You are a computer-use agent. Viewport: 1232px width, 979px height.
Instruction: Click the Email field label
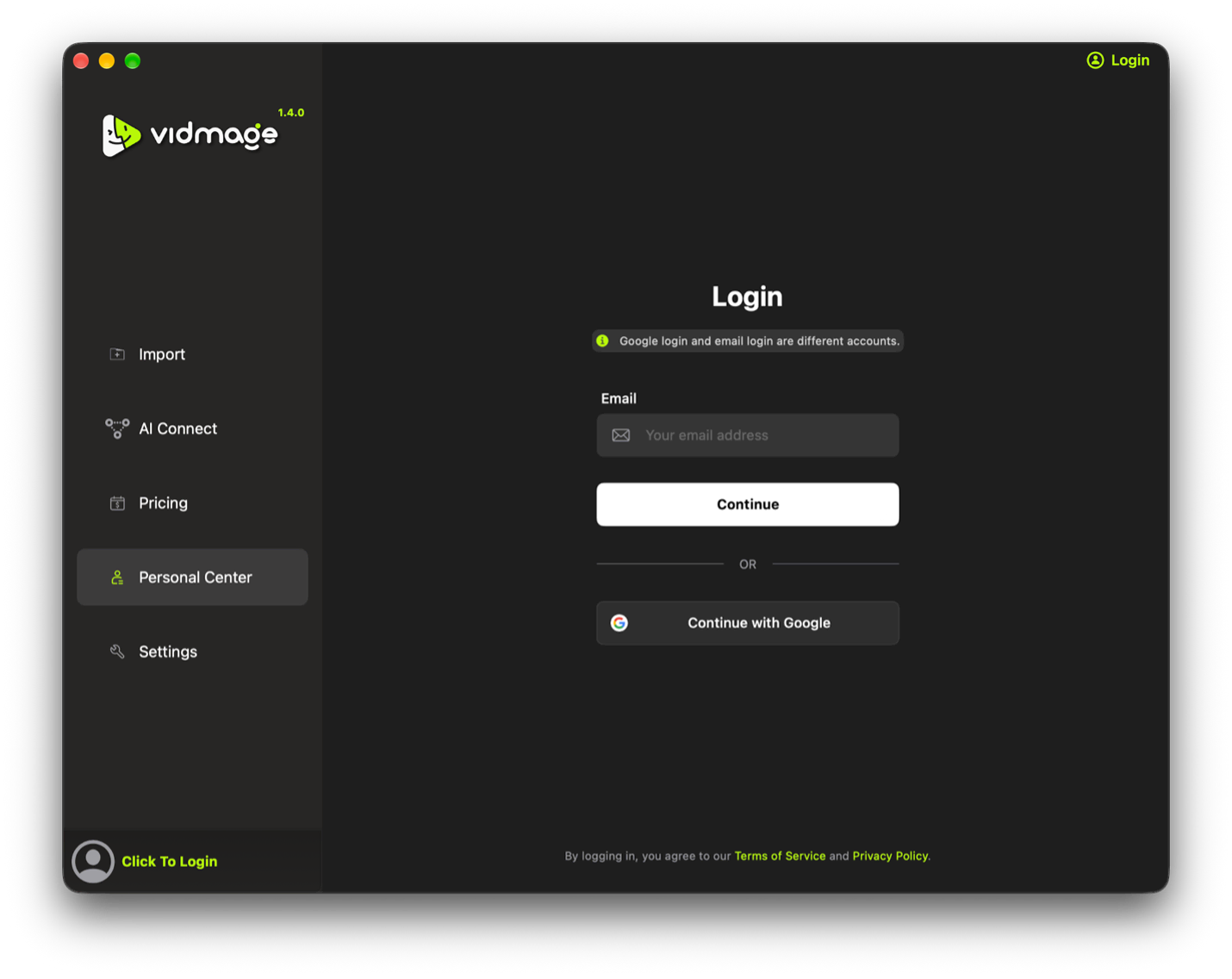(619, 398)
